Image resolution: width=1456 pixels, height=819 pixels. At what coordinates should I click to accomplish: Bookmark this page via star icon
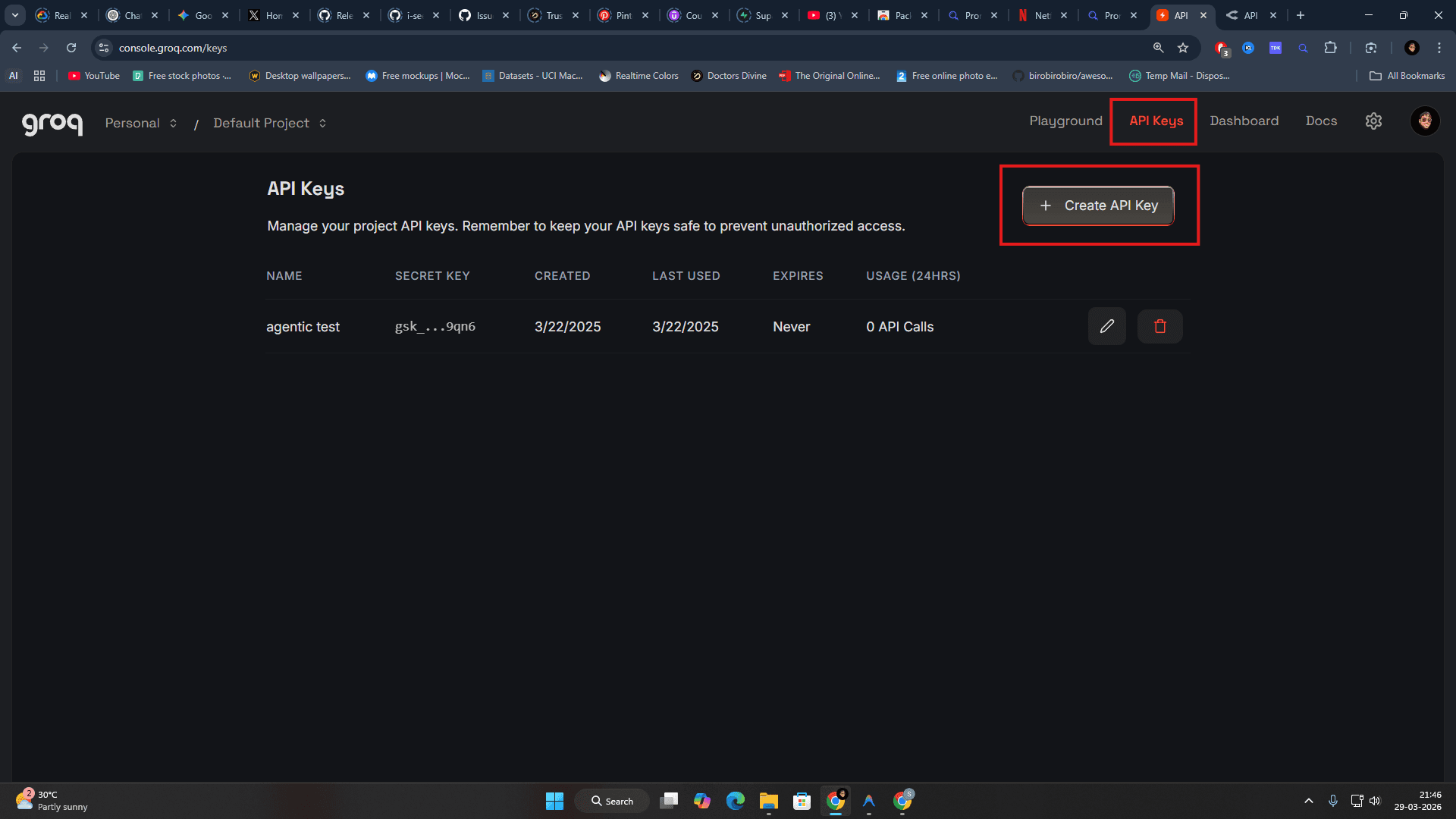point(1183,47)
